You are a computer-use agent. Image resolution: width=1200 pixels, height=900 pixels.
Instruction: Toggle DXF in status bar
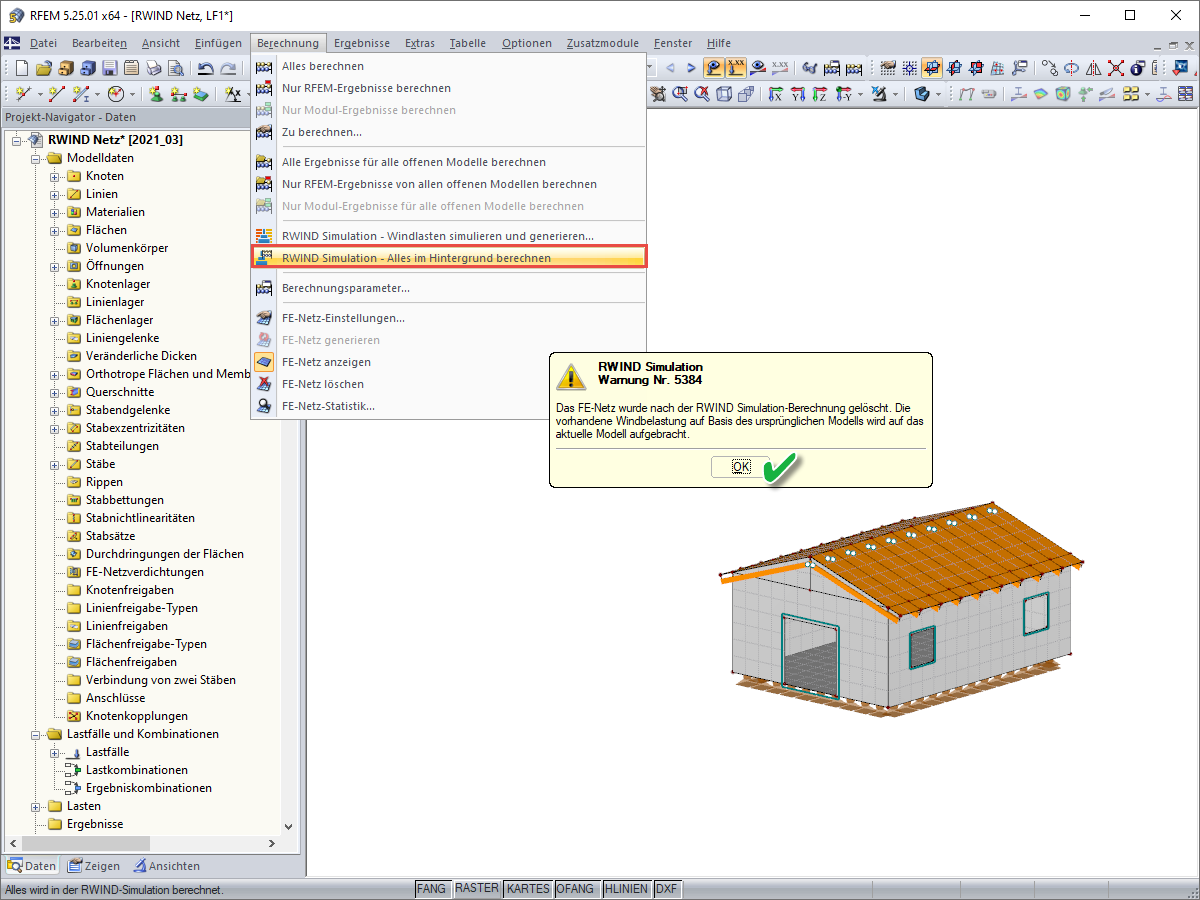coord(667,889)
